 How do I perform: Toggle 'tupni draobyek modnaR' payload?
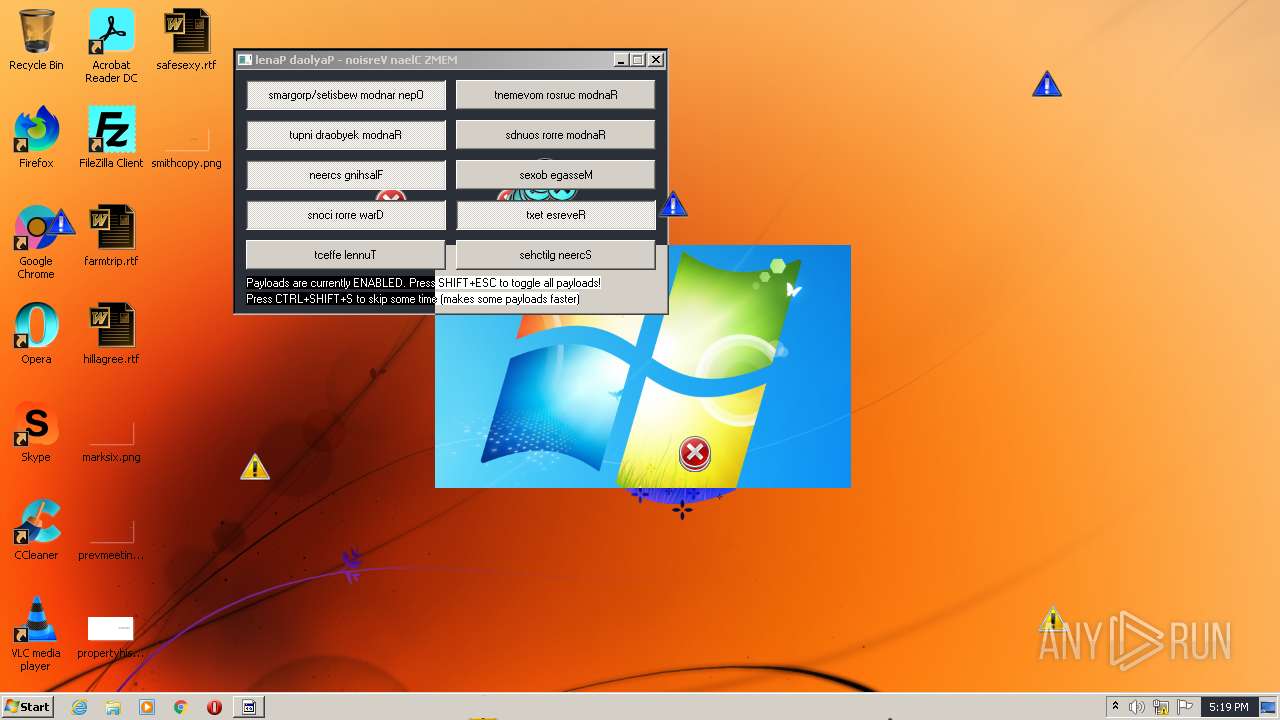(x=346, y=135)
